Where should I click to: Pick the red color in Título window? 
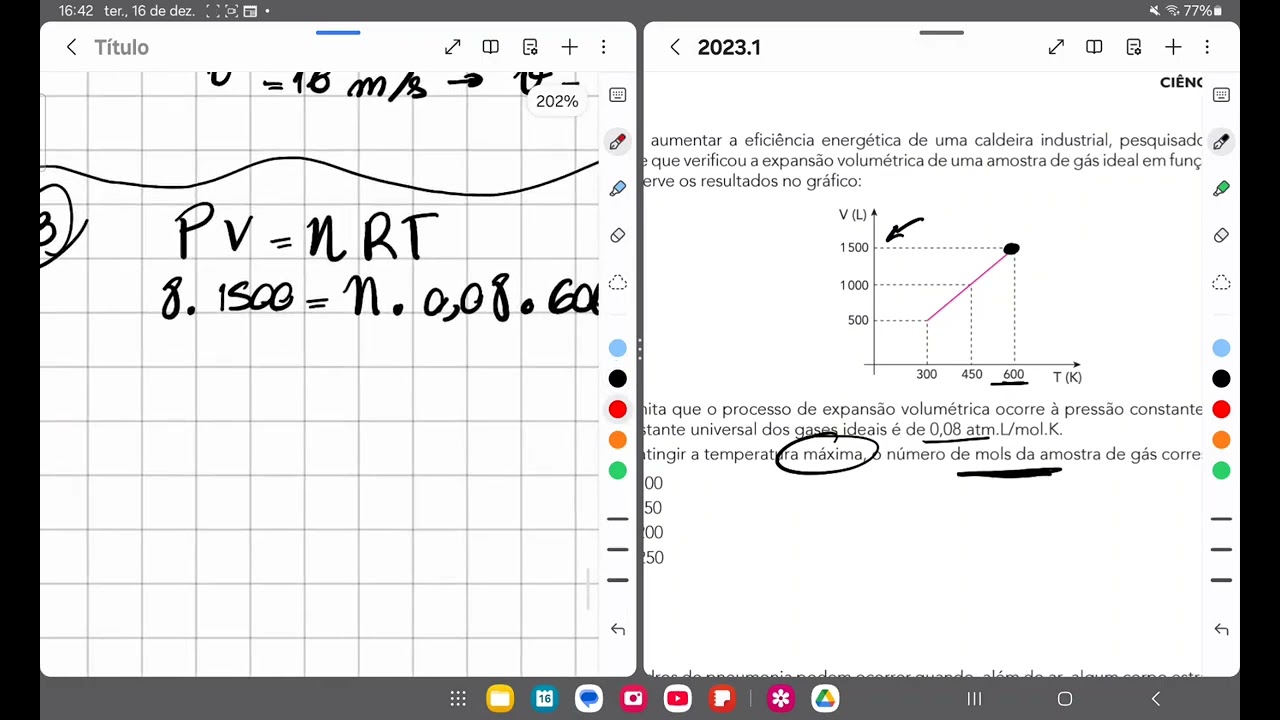[x=618, y=409]
